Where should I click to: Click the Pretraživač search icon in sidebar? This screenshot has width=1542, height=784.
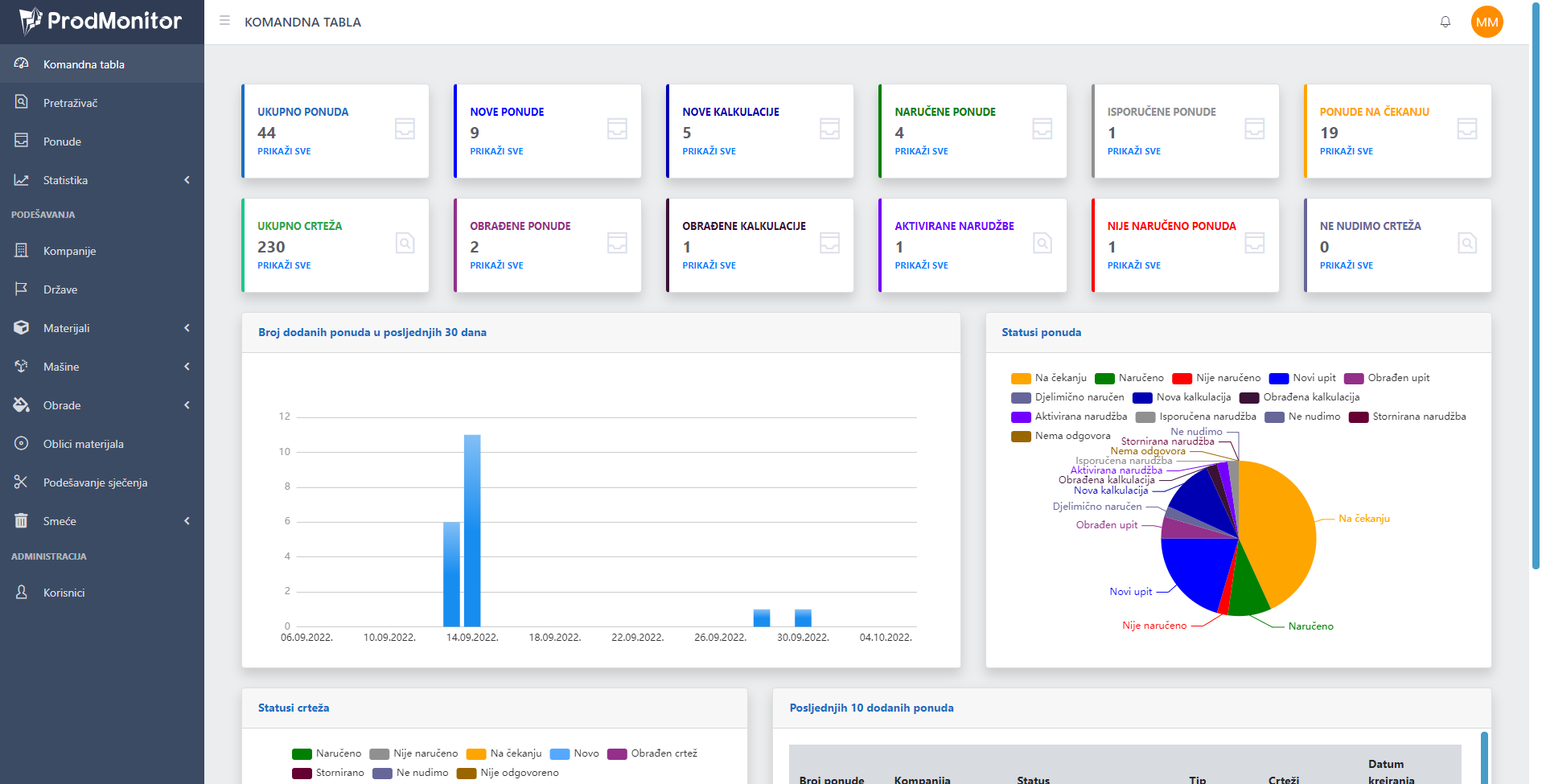point(22,102)
